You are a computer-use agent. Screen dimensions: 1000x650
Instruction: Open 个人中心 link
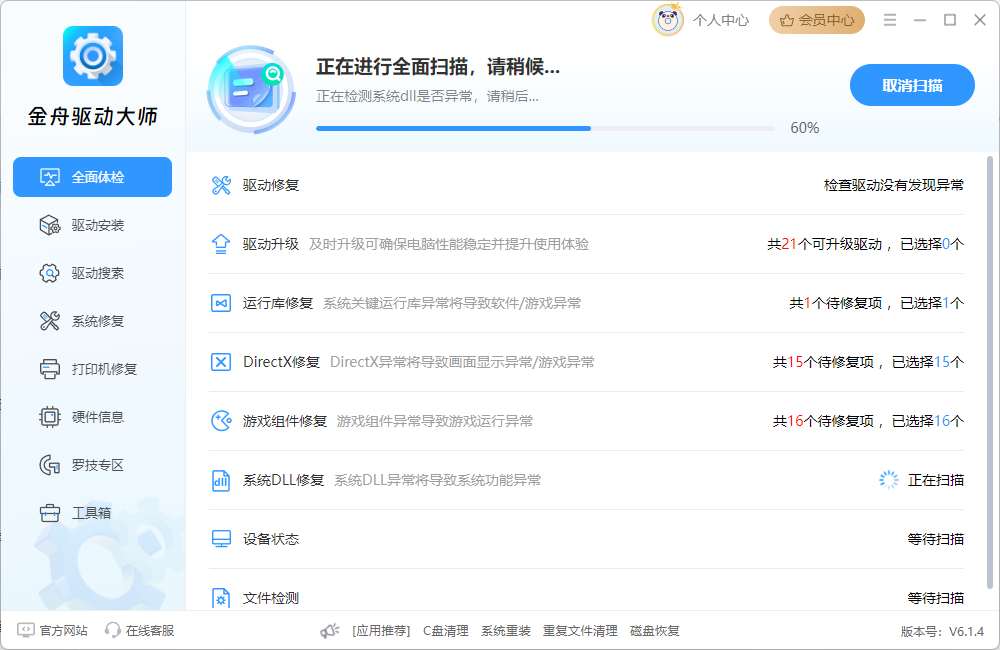721,20
